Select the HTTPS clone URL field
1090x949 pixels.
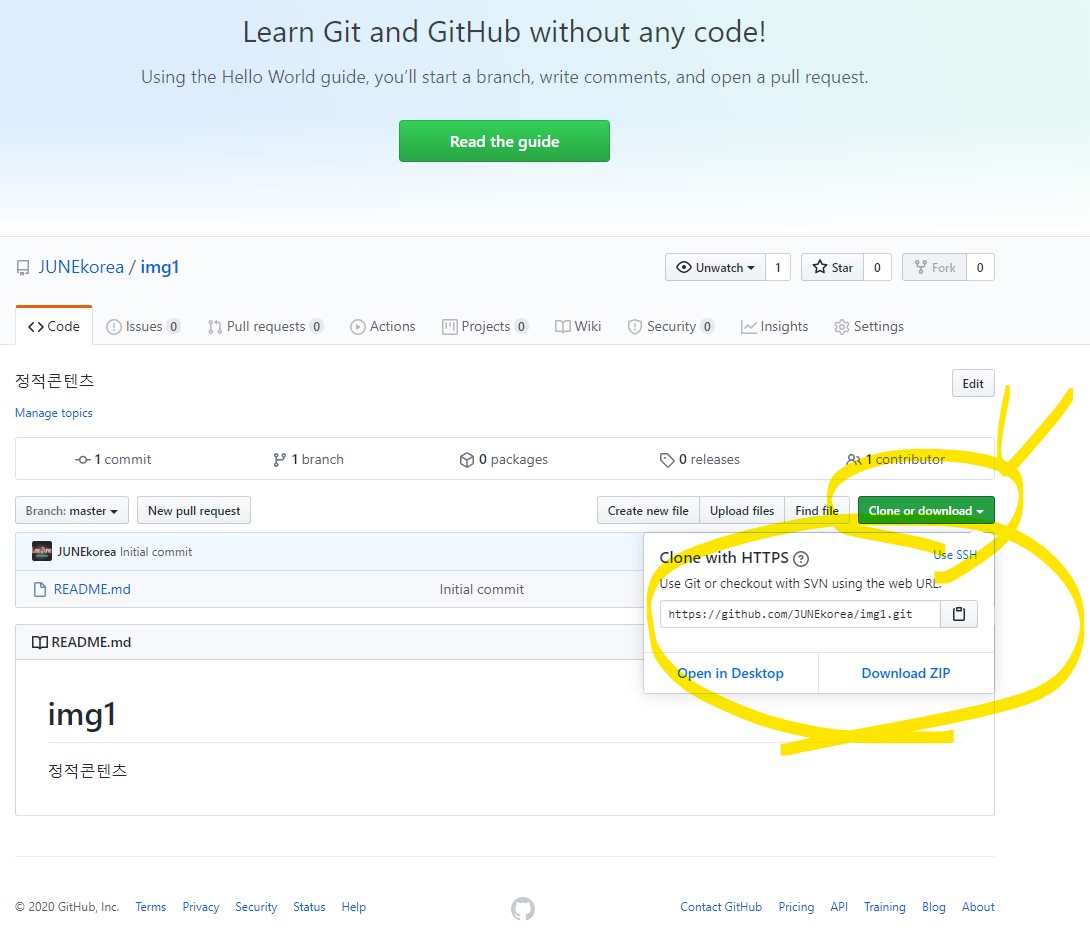(x=800, y=614)
